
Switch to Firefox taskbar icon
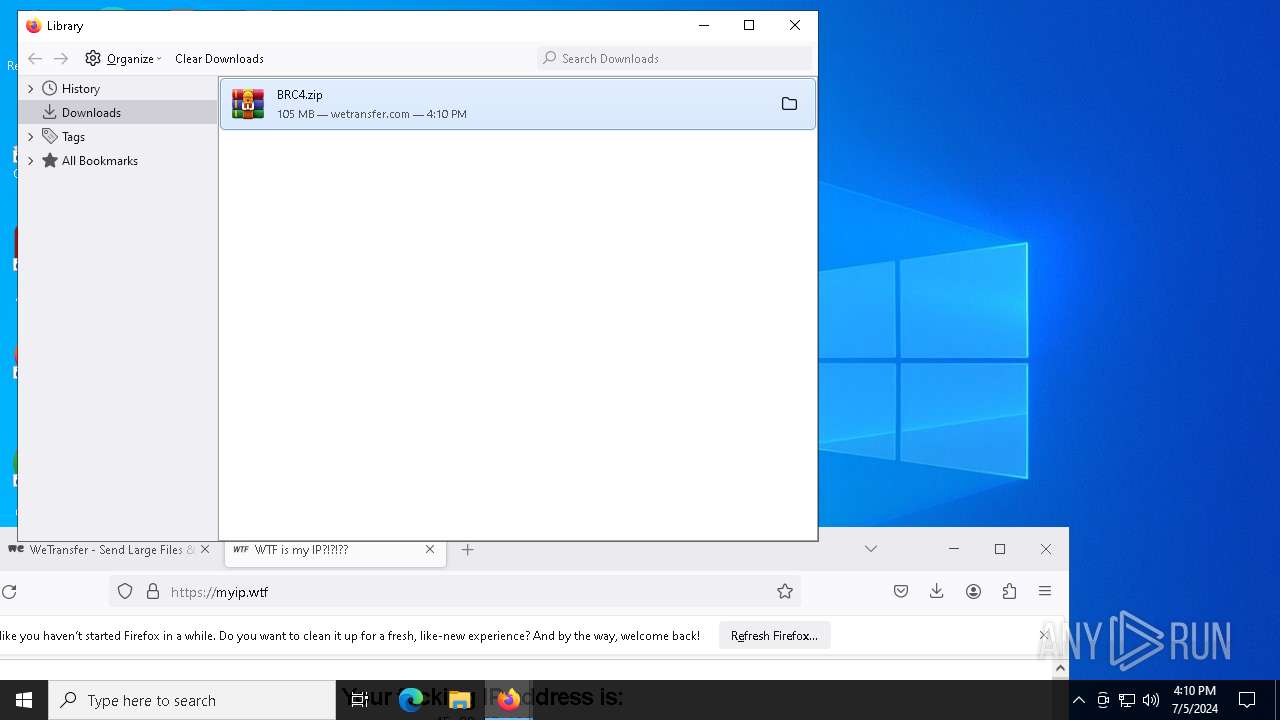click(x=509, y=700)
